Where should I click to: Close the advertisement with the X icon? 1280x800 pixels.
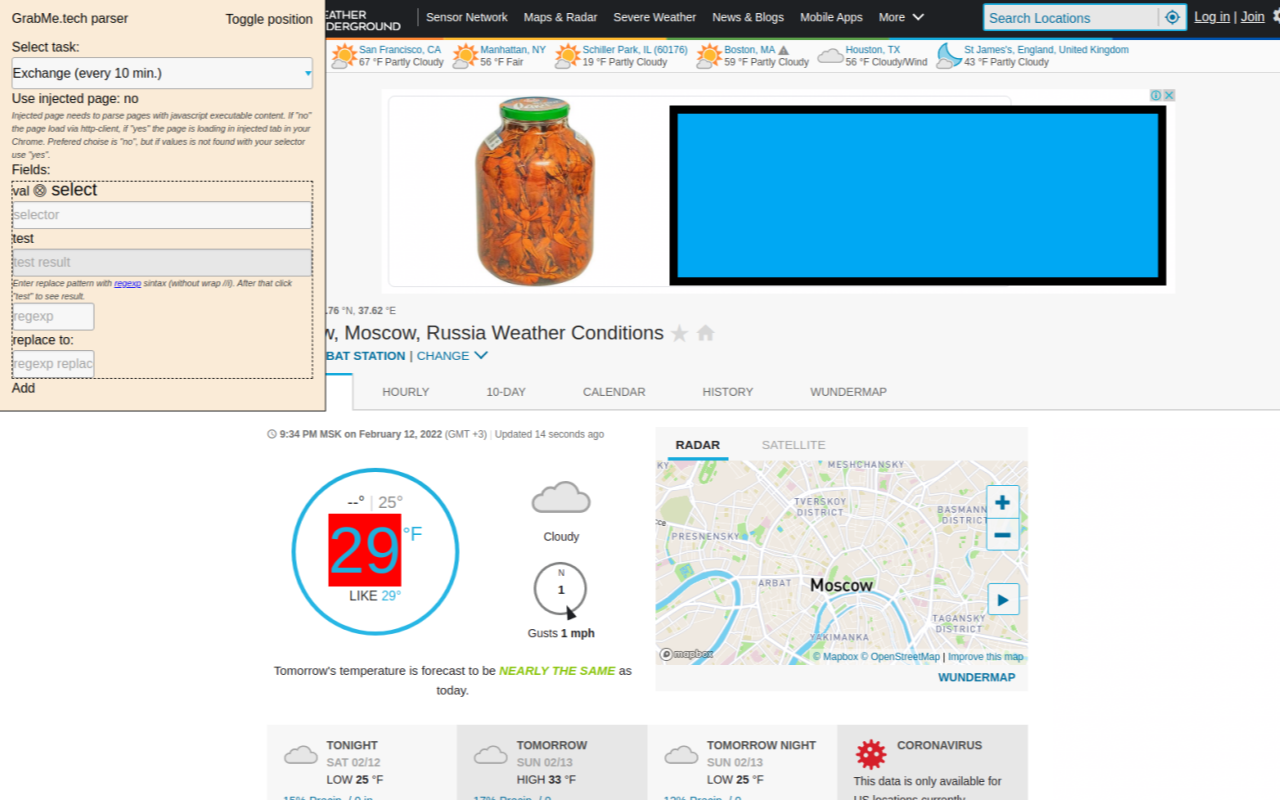(1169, 95)
